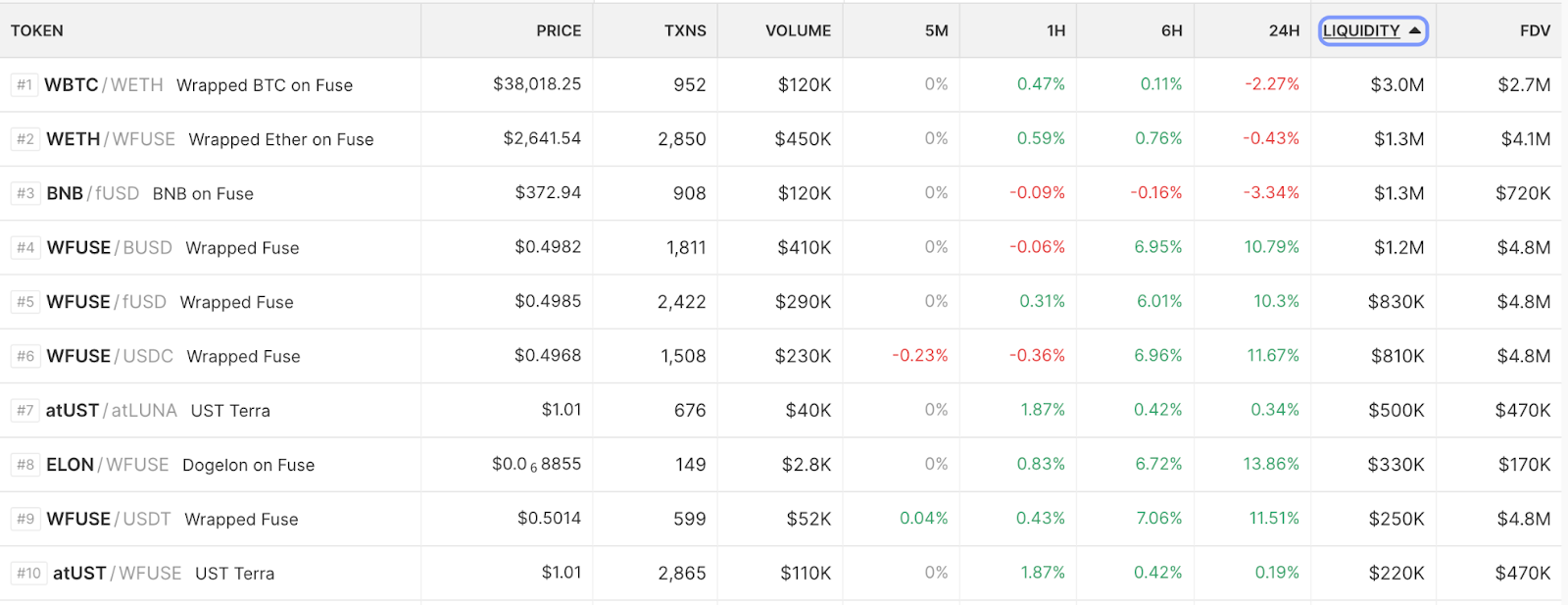1568x605 pixels.
Task: Sort by the 24H change column
Action: (x=1284, y=30)
